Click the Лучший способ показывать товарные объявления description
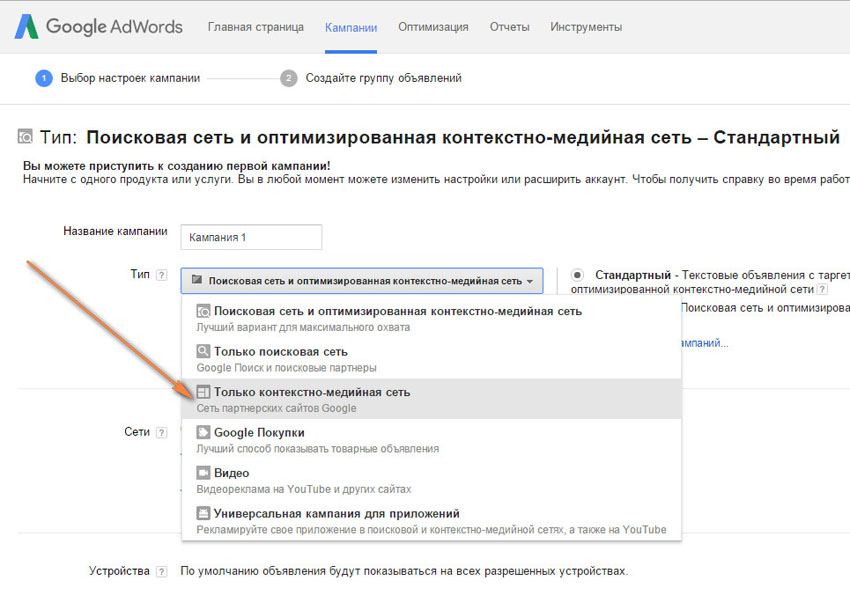 pos(318,449)
